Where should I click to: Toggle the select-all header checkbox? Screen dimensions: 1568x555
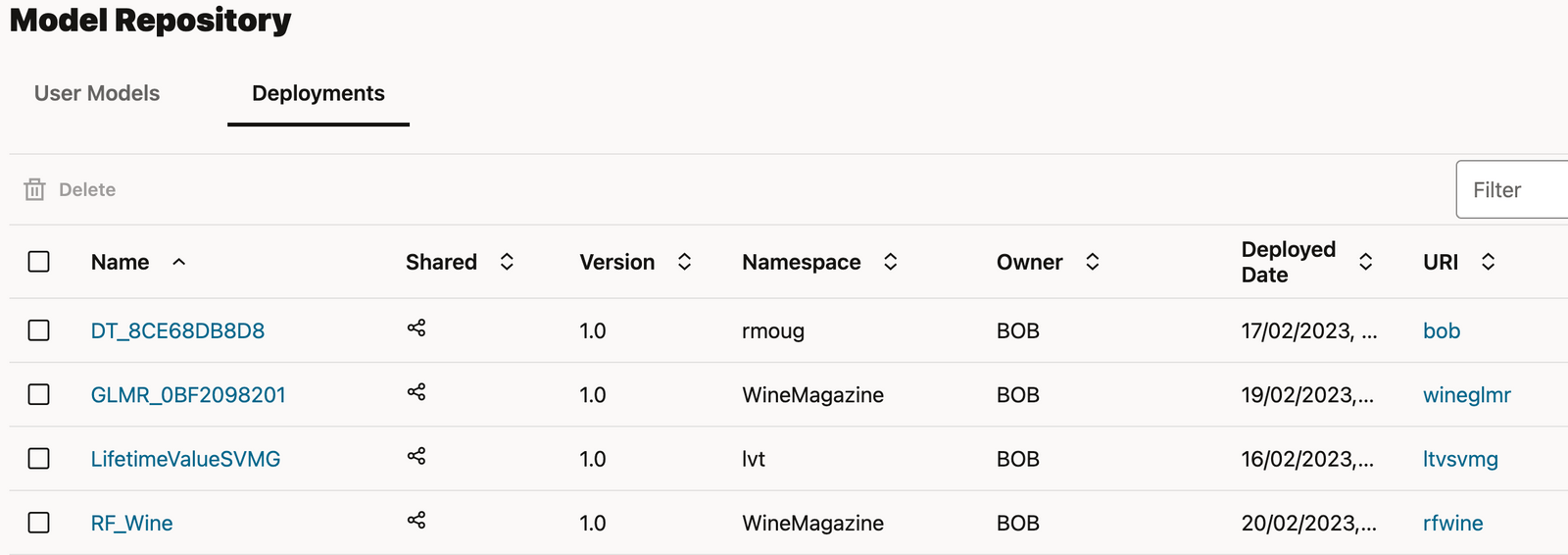tap(39, 262)
